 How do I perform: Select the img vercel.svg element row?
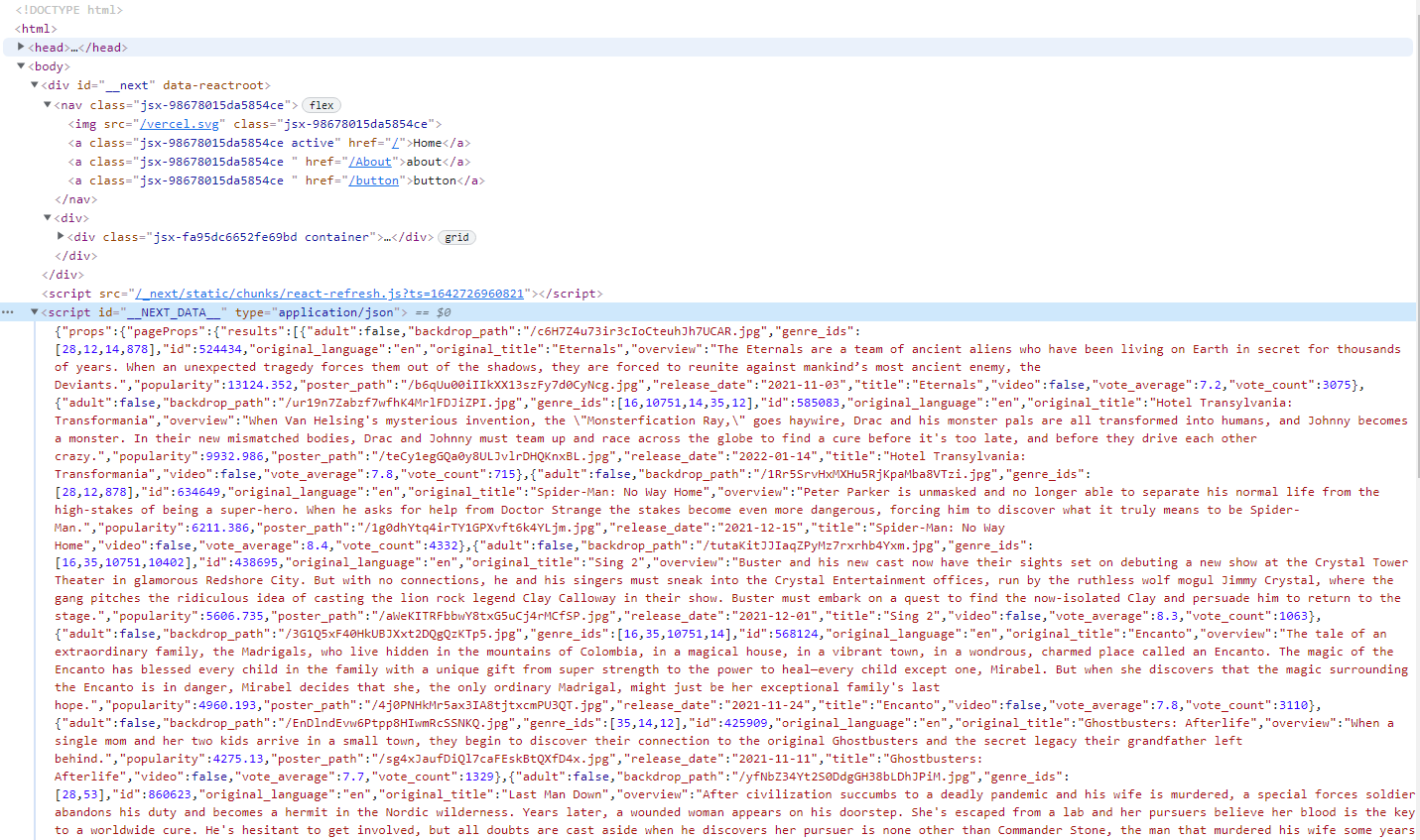pos(255,124)
